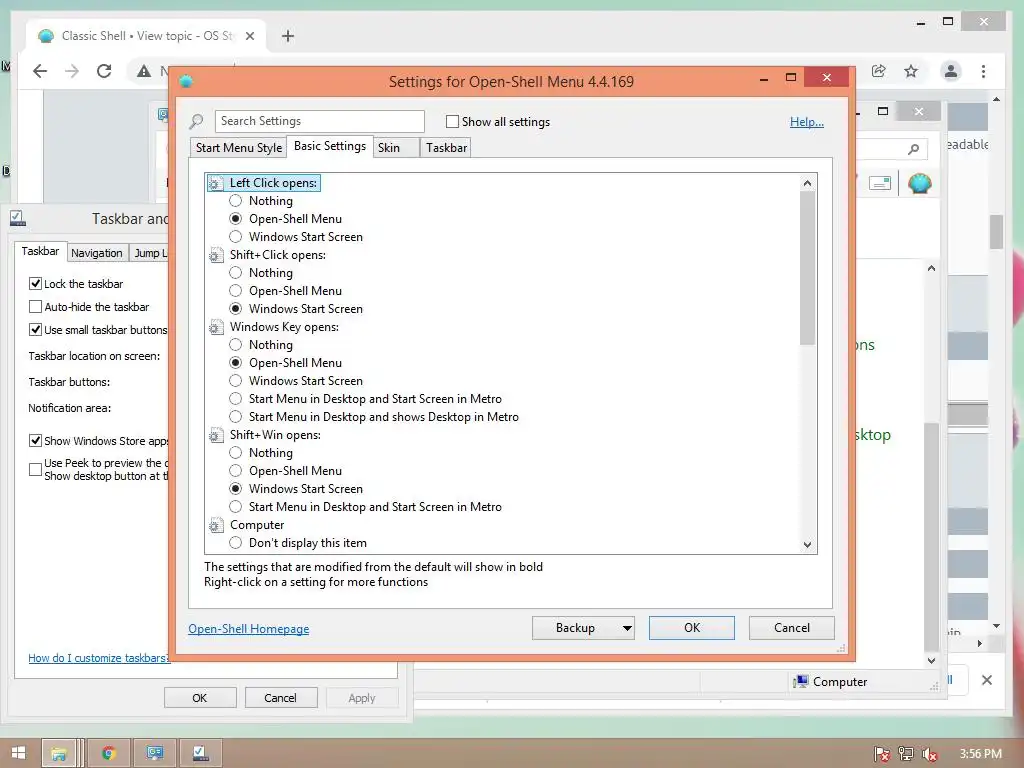Screen dimensions: 1024x768
Task: Click the search magnifier icon in Open-Shell settings
Action: pos(196,121)
